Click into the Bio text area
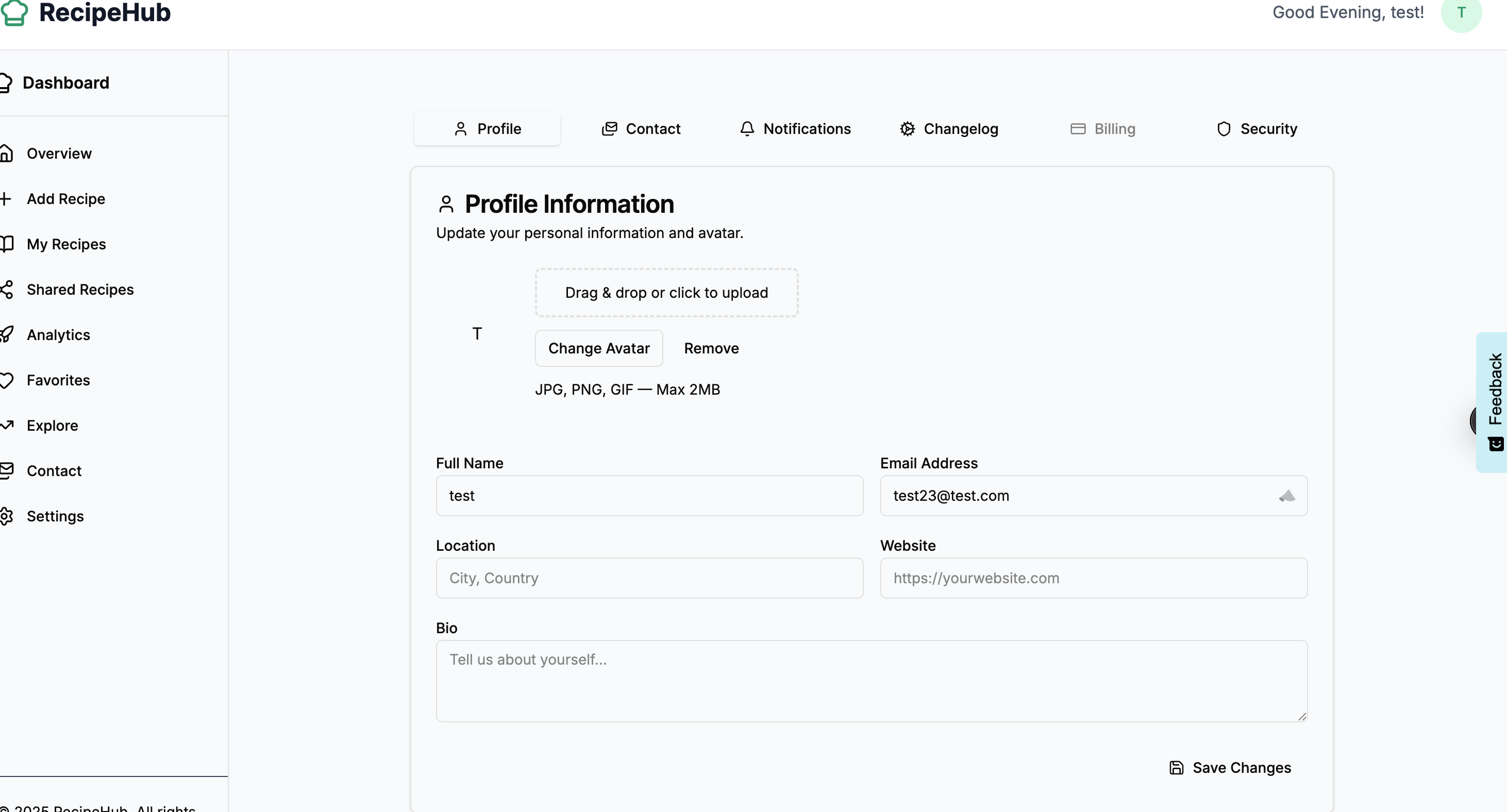This screenshot has width=1507, height=812. (x=871, y=681)
